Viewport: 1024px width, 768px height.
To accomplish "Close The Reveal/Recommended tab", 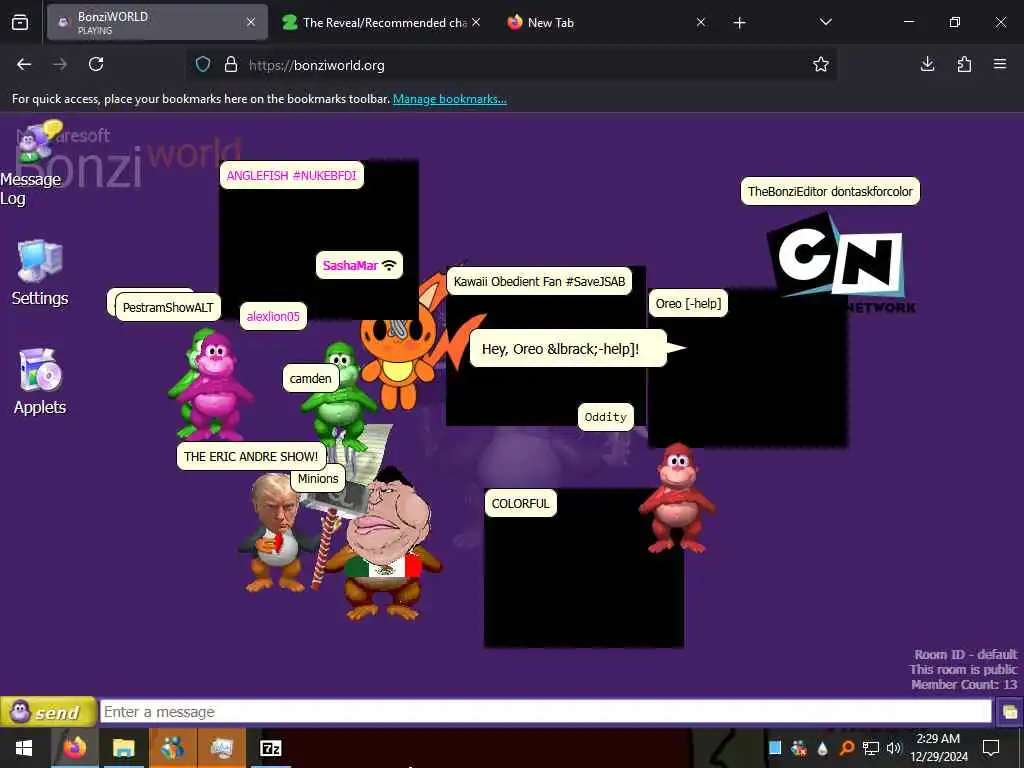I will 476,22.
